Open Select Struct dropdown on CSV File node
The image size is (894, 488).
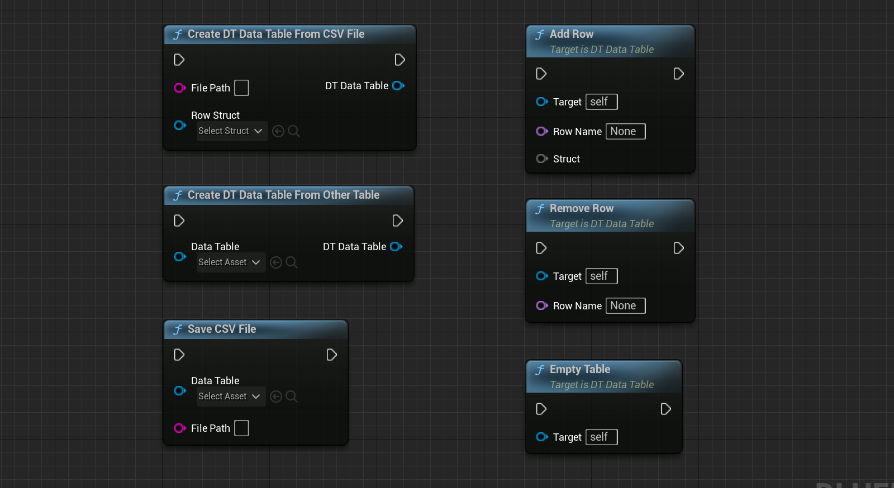230,131
